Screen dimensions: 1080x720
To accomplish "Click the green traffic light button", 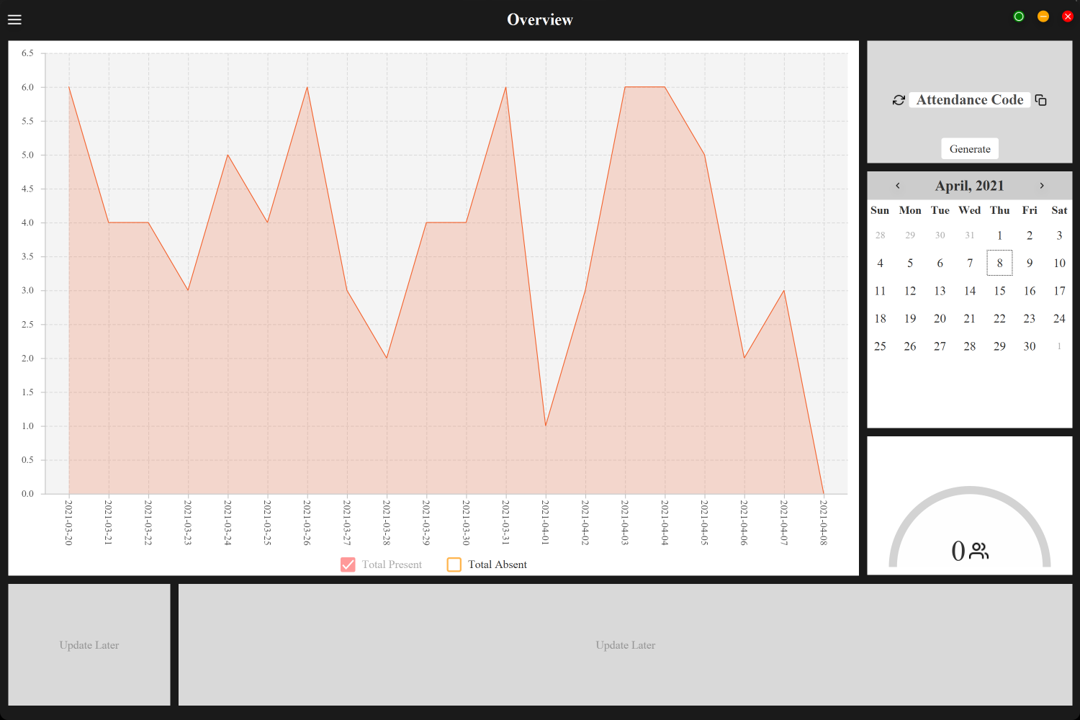I will tap(1018, 16).
